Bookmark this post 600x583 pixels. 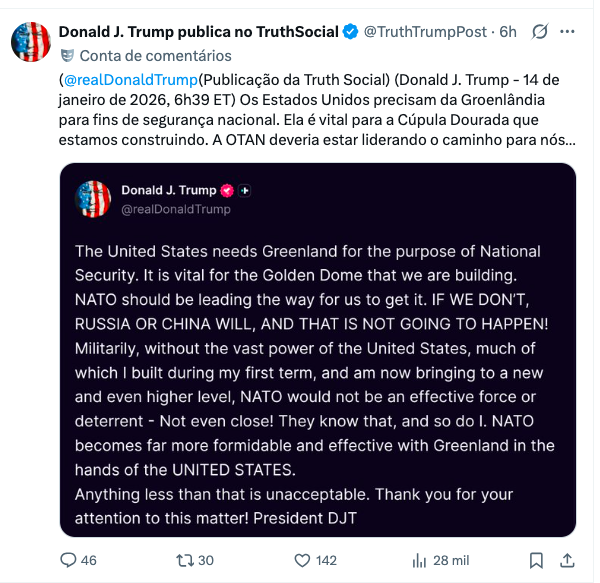click(536, 560)
